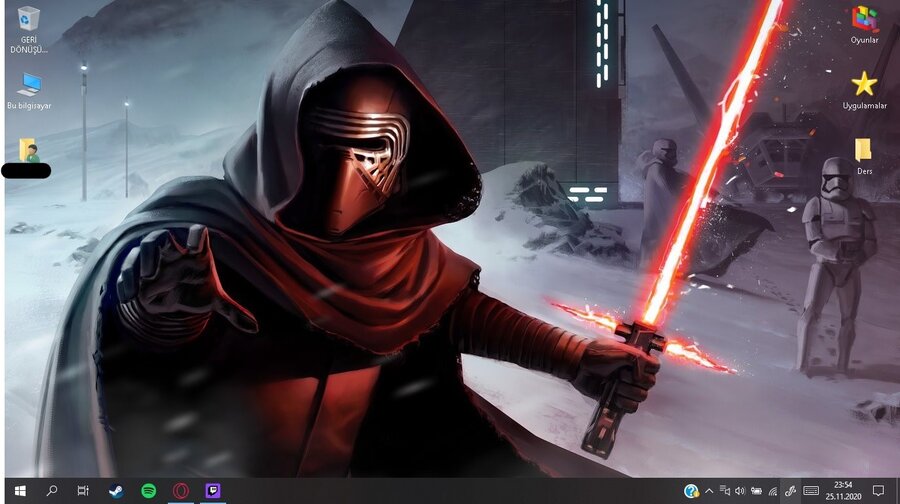
Task: Open the Recycle Bin (Geri Dönüşüm) desktop icon
Action: pos(28,30)
